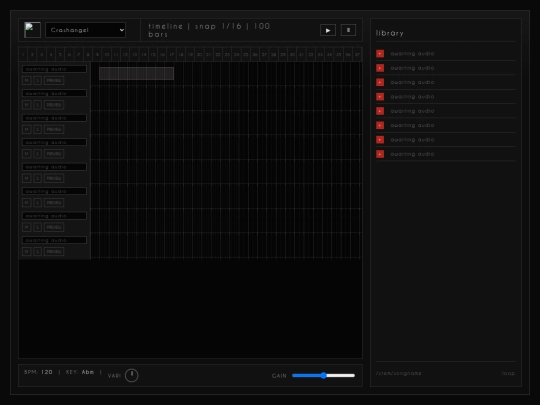Screen dimensions: 540x405
Task: Jump to bar 20 on the ruler
Action: [199, 54]
